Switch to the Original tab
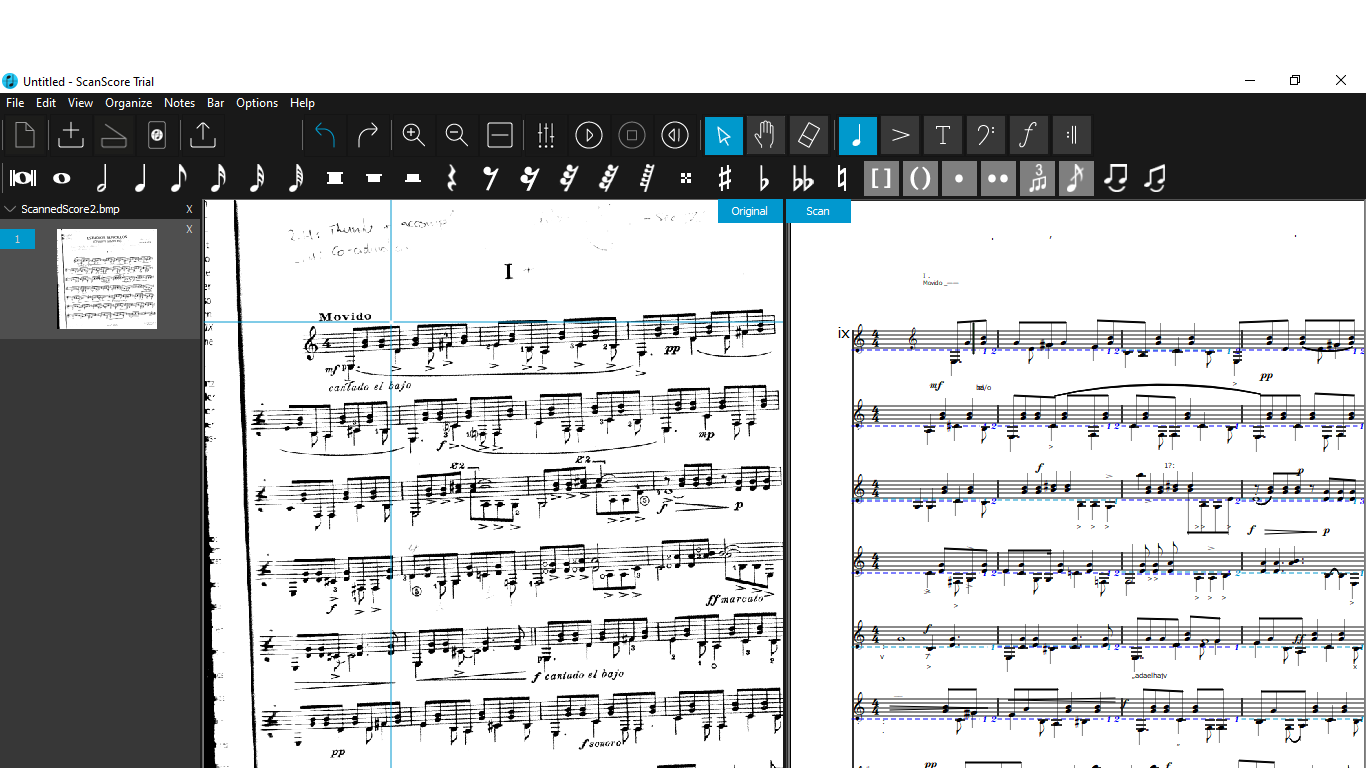This screenshot has width=1366, height=768. click(749, 211)
